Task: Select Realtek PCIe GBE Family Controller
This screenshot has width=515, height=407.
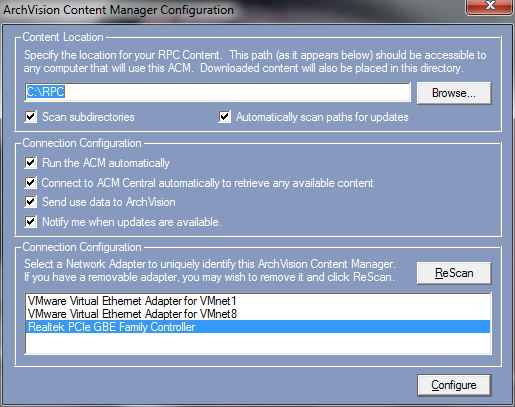Action: 258,327
